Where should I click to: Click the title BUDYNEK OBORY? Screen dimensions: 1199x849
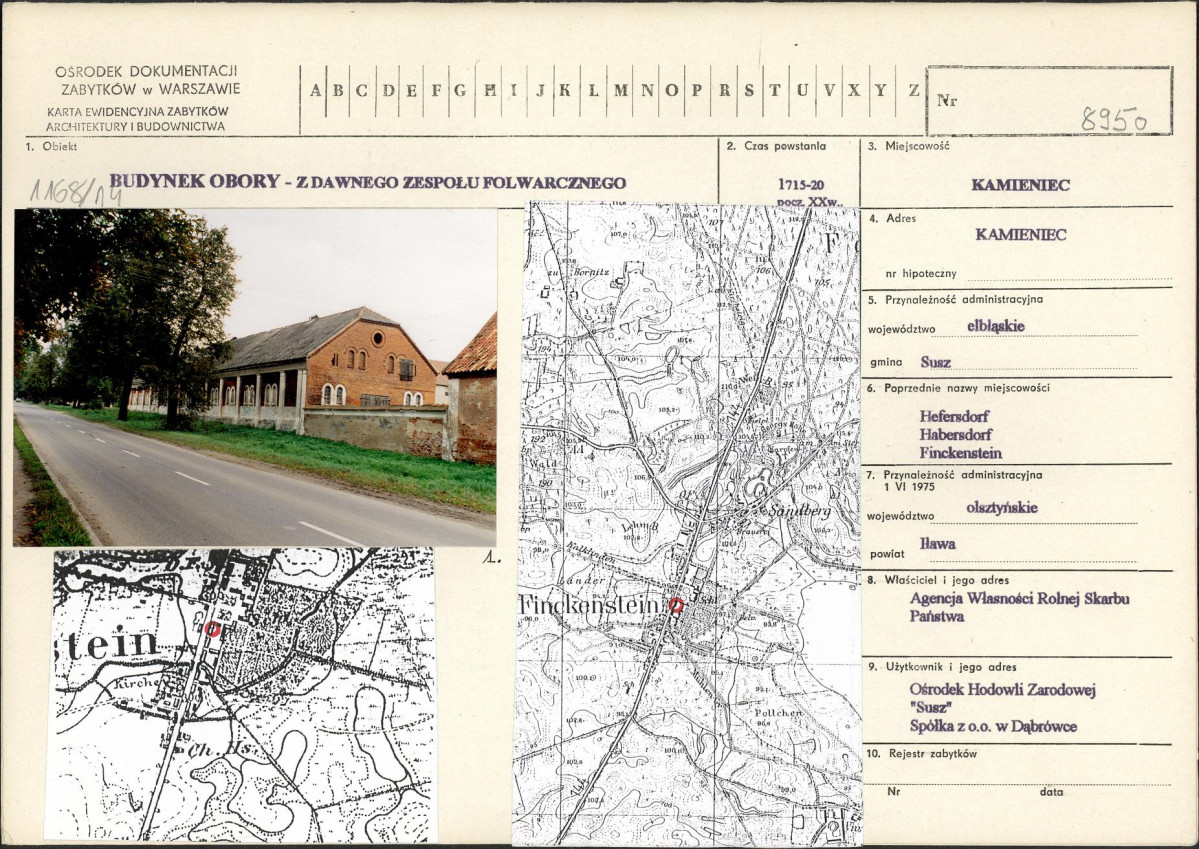click(x=195, y=181)
